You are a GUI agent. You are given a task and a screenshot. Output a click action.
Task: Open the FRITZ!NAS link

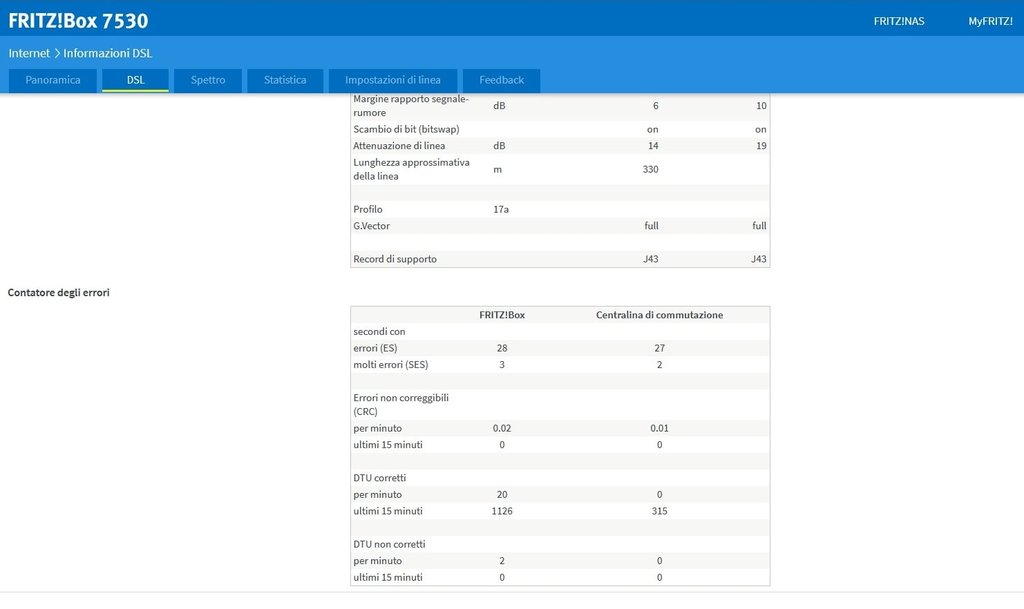[896, 21]
